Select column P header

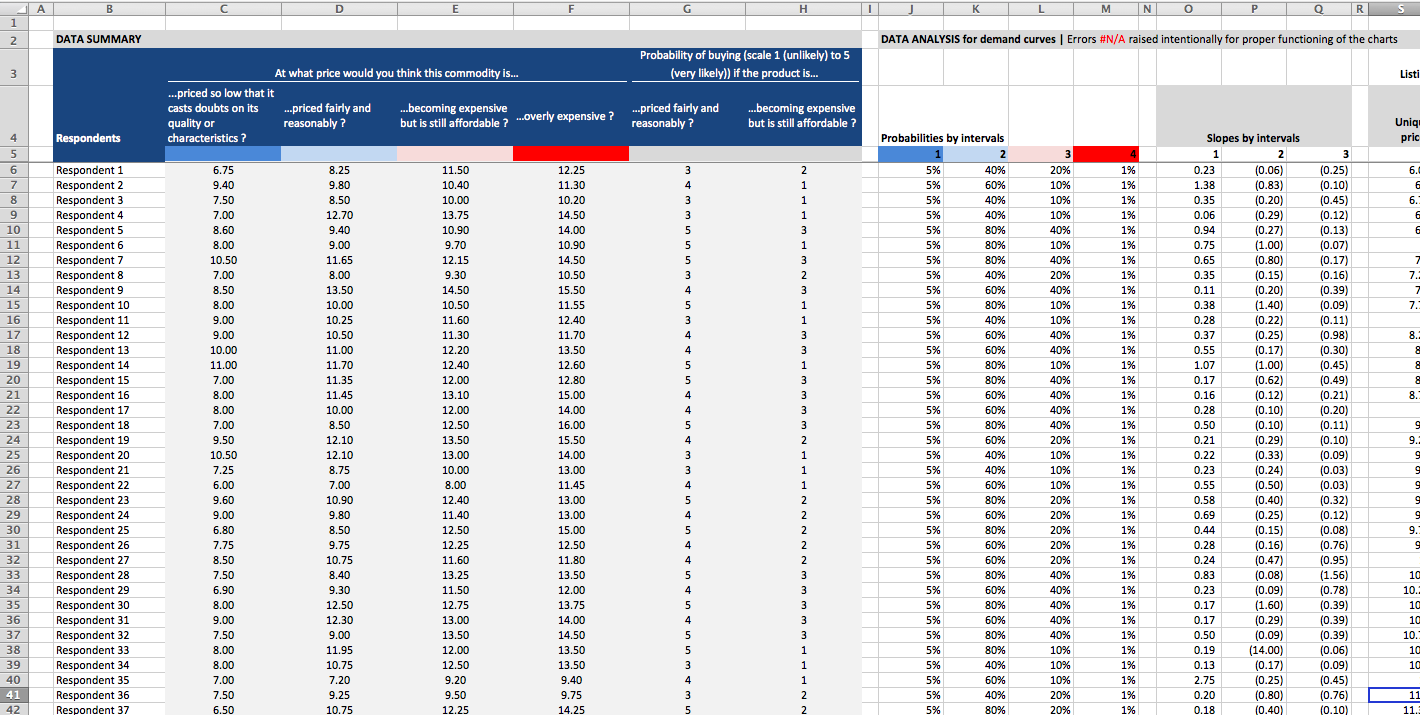coord(1253,7)
